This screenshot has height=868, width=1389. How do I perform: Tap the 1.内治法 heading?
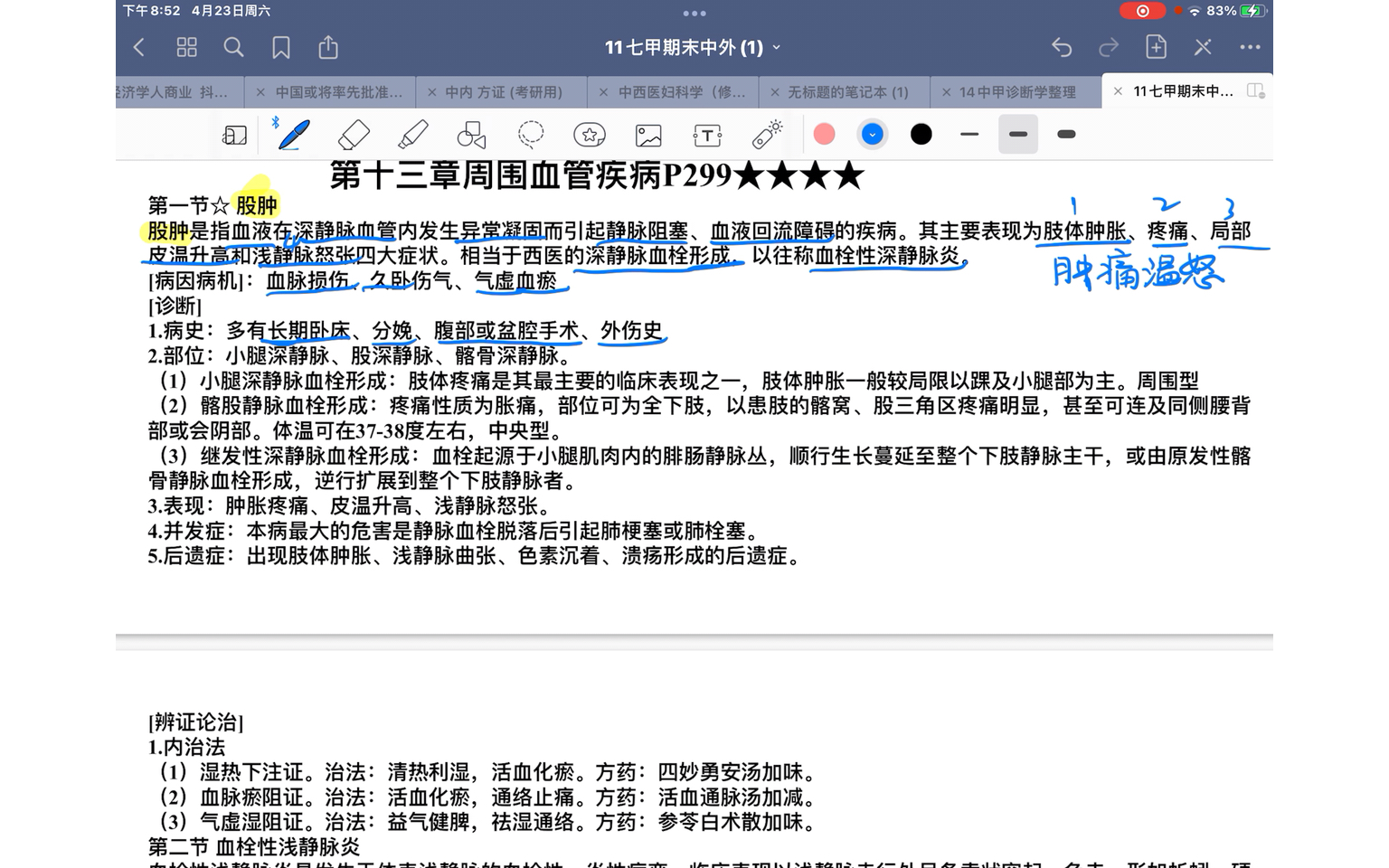pos(186,747)
